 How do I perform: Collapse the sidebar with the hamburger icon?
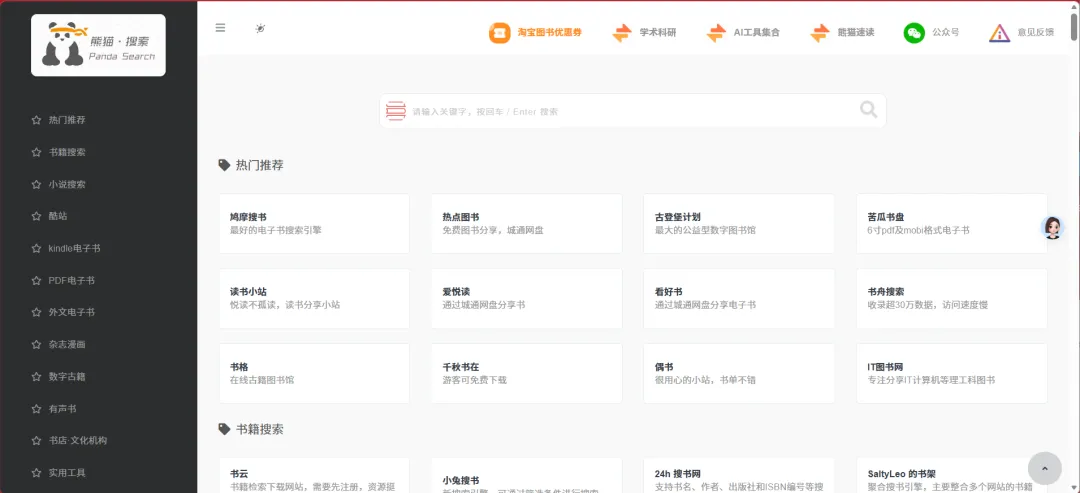click(x=220, y=28)
